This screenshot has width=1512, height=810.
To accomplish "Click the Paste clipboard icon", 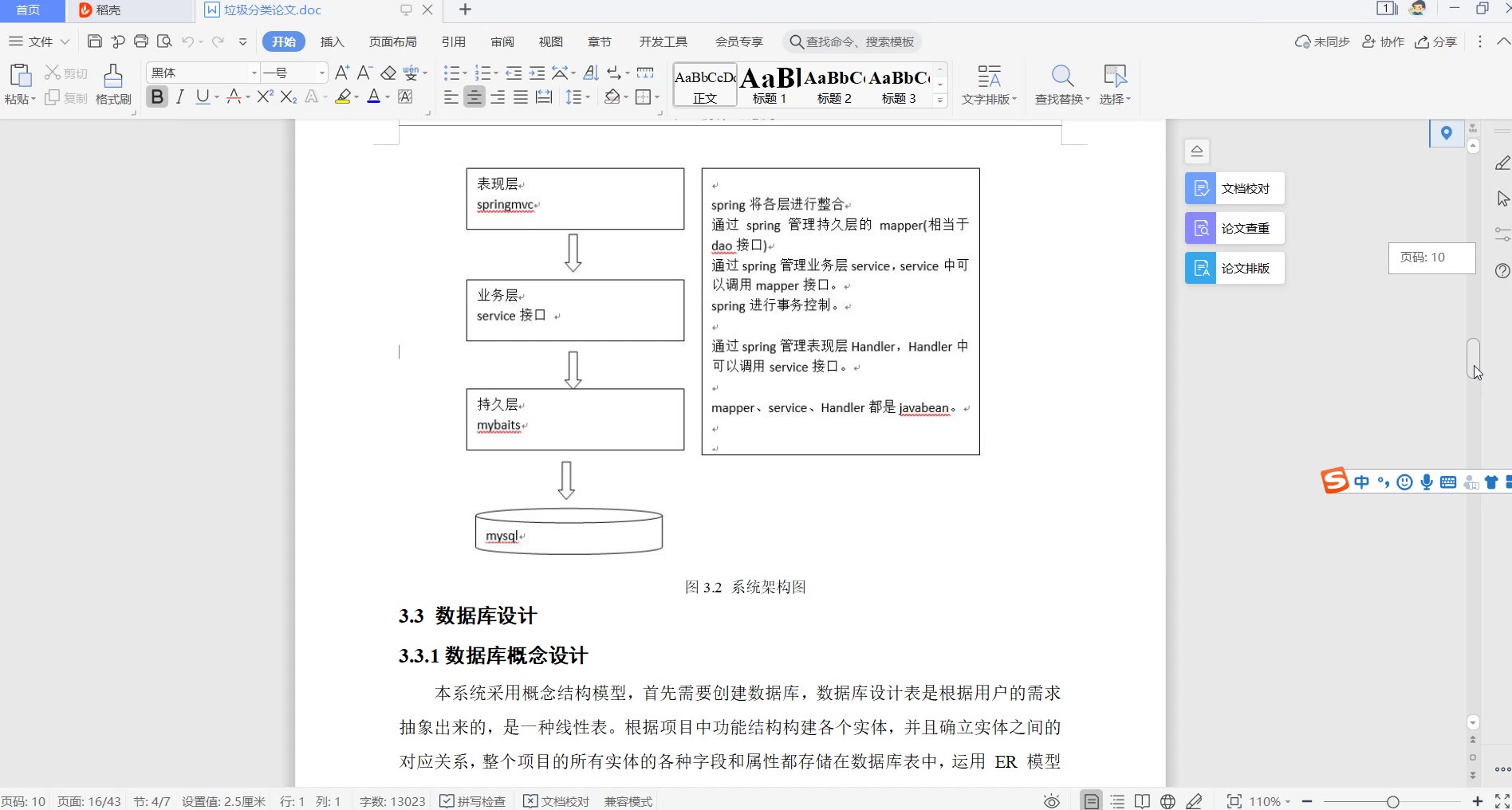I will [20, 76].
